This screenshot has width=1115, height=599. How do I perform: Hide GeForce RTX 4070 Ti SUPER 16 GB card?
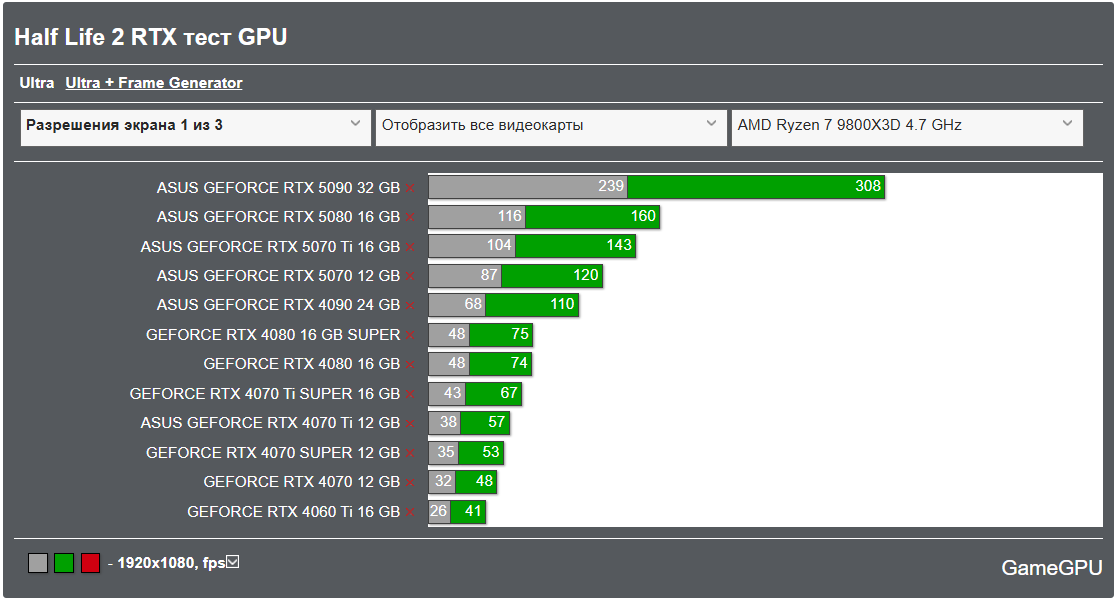point(408,395)
